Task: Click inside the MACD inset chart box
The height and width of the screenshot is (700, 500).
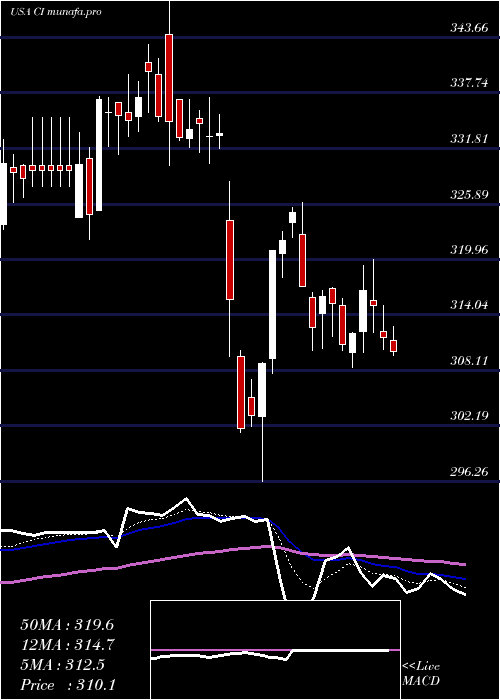Action: pos(275,650)
